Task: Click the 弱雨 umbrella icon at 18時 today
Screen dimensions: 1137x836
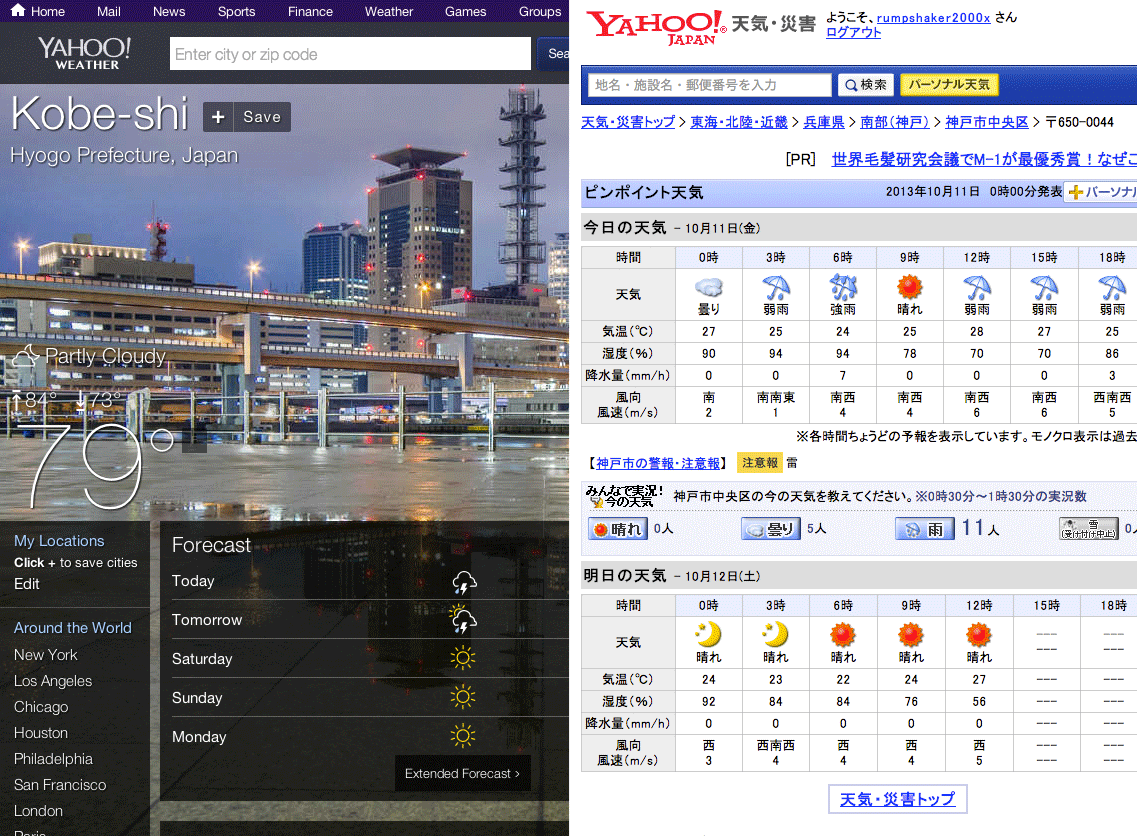Action: [x=1112, y=287]
